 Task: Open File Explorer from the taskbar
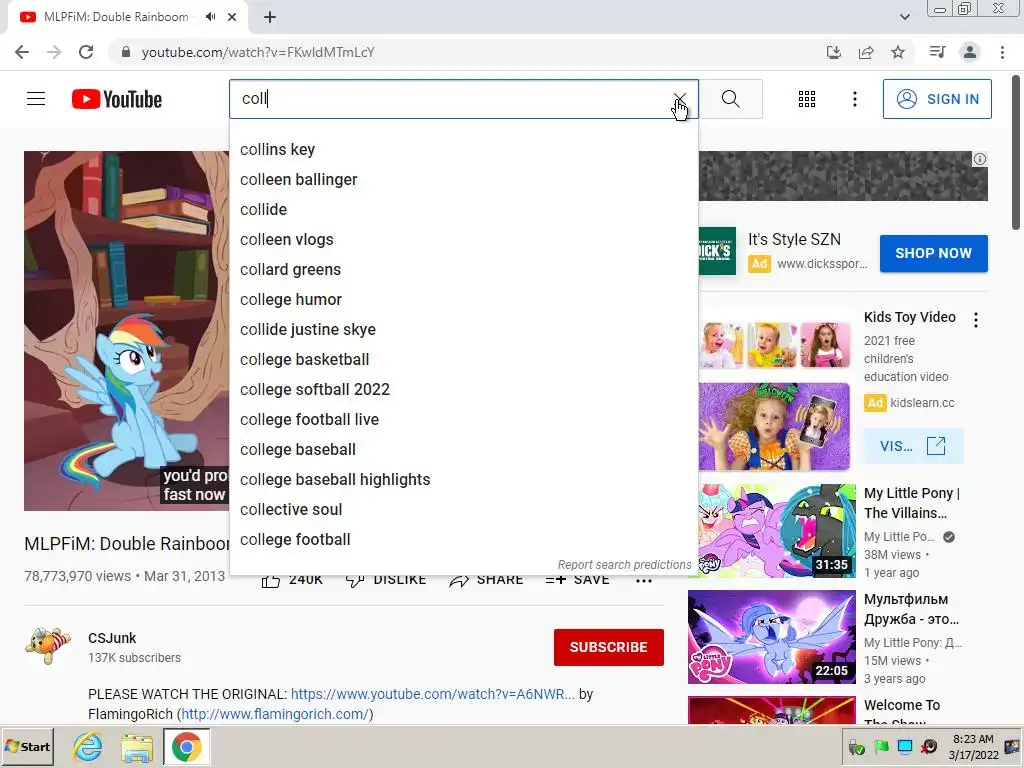(137, 747)
